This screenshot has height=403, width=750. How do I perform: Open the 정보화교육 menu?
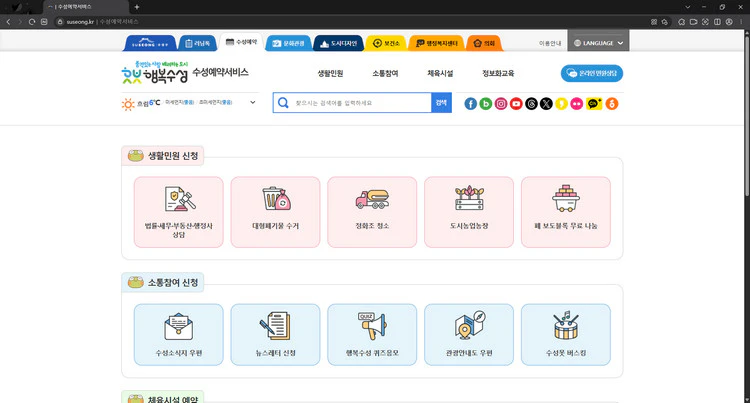click(498, 73)
